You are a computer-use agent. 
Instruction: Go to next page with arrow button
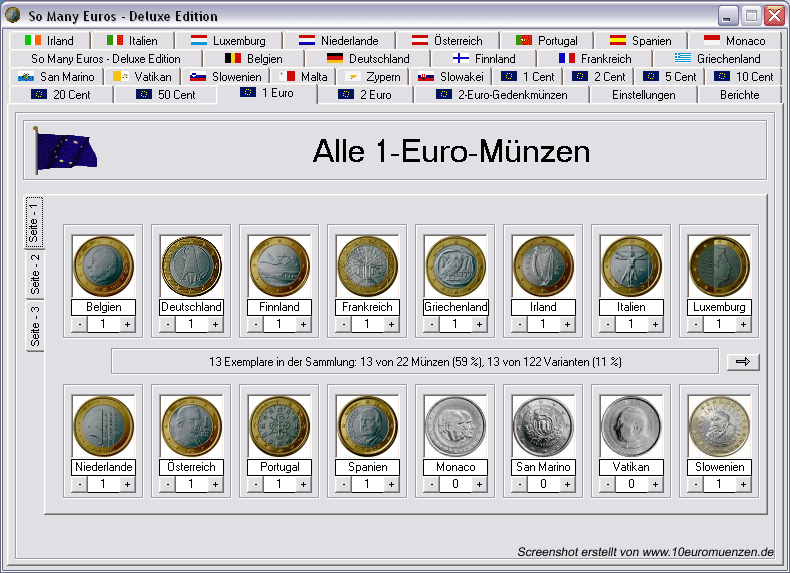click(743, 361)
